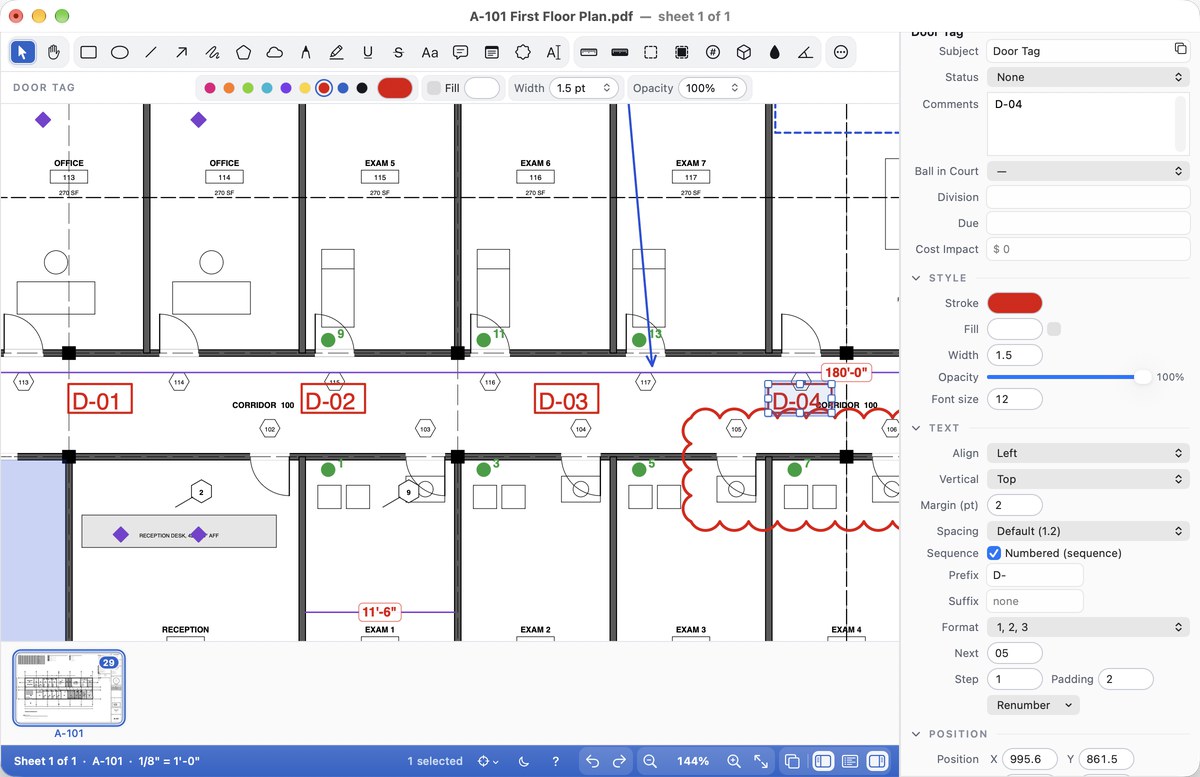The width and height of the screenshot is (1200, 777).
Task: Toggle the left sidebar panel
Action: [x=823, y=761]
